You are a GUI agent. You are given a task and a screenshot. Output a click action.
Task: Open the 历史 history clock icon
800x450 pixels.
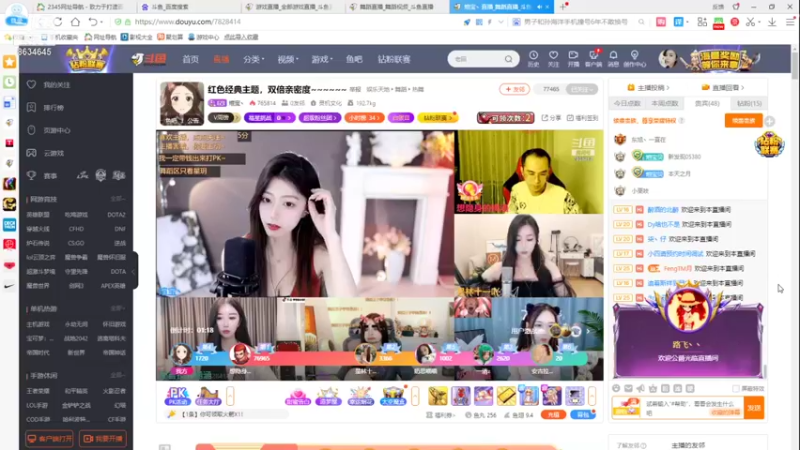coord(533,59)
